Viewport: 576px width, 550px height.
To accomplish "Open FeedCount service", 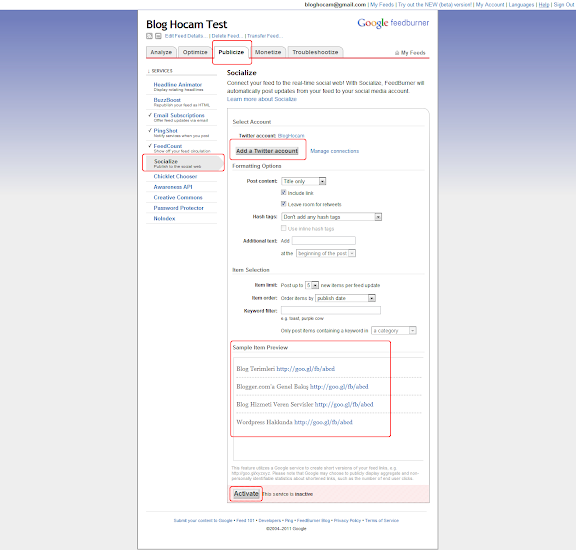I will pyautogui.click(x=168, y=146).
